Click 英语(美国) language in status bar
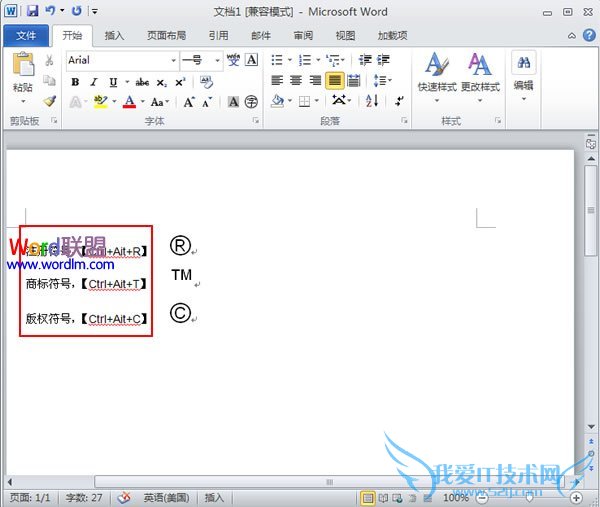The height and width of the screenshot is (507, 600). click(166, 498)
